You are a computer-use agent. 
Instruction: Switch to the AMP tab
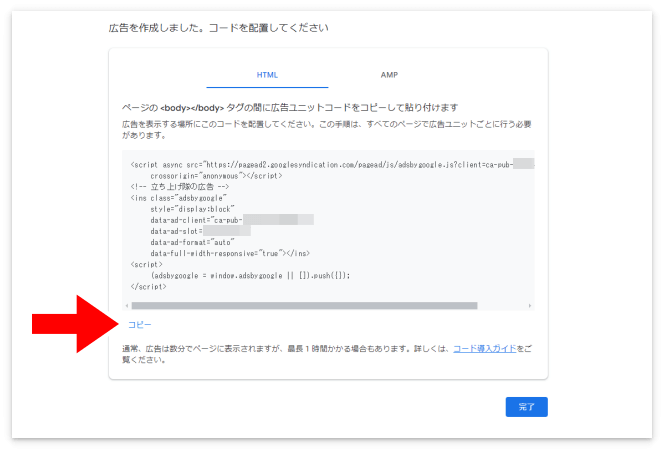(x=389, y=75)
